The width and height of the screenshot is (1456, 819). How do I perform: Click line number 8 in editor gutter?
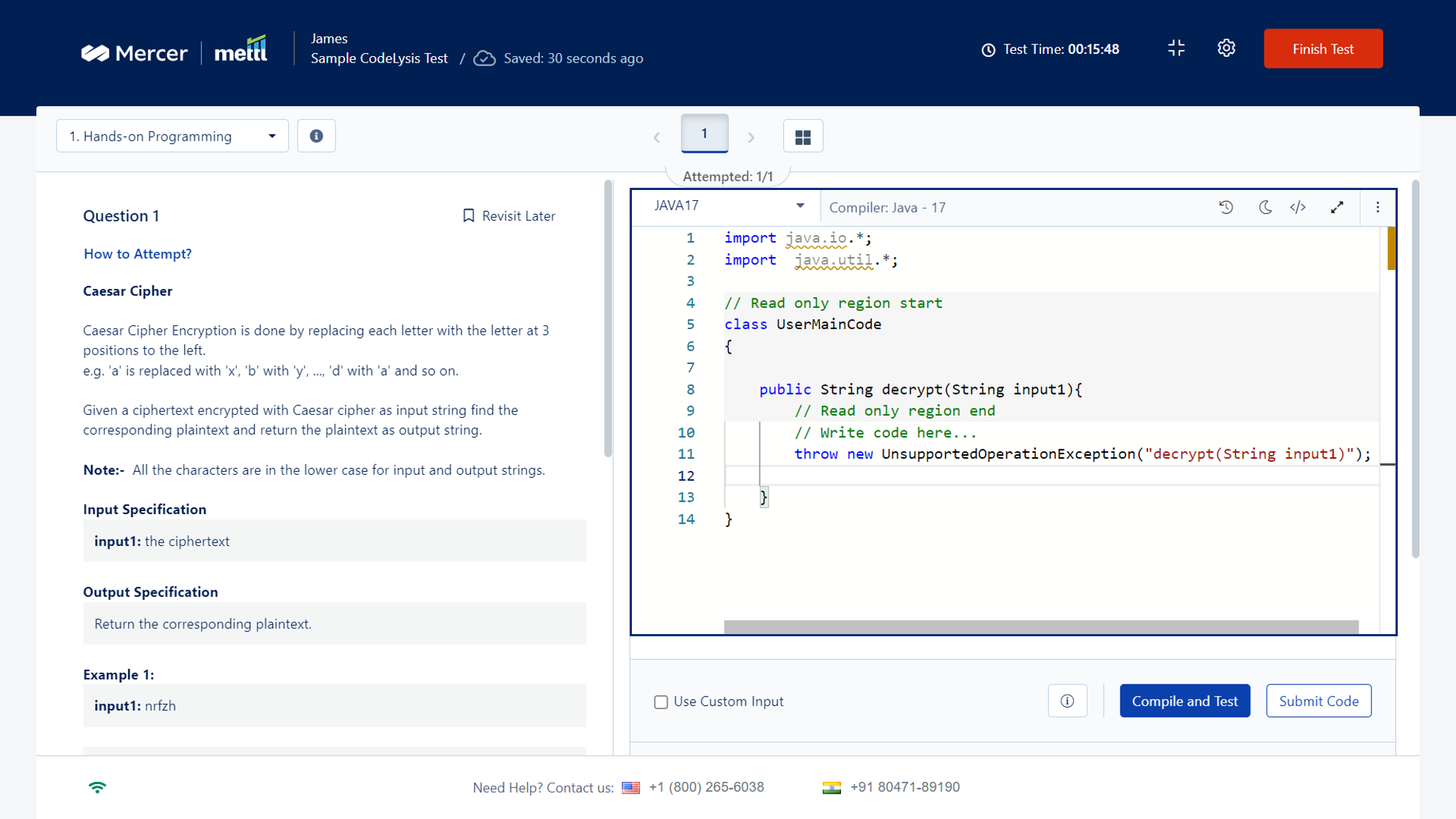click(689, 389)
